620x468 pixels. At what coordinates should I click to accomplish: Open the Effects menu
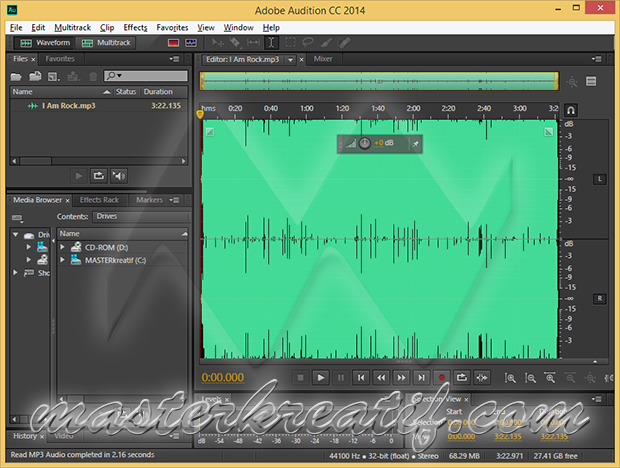[135, 28]
